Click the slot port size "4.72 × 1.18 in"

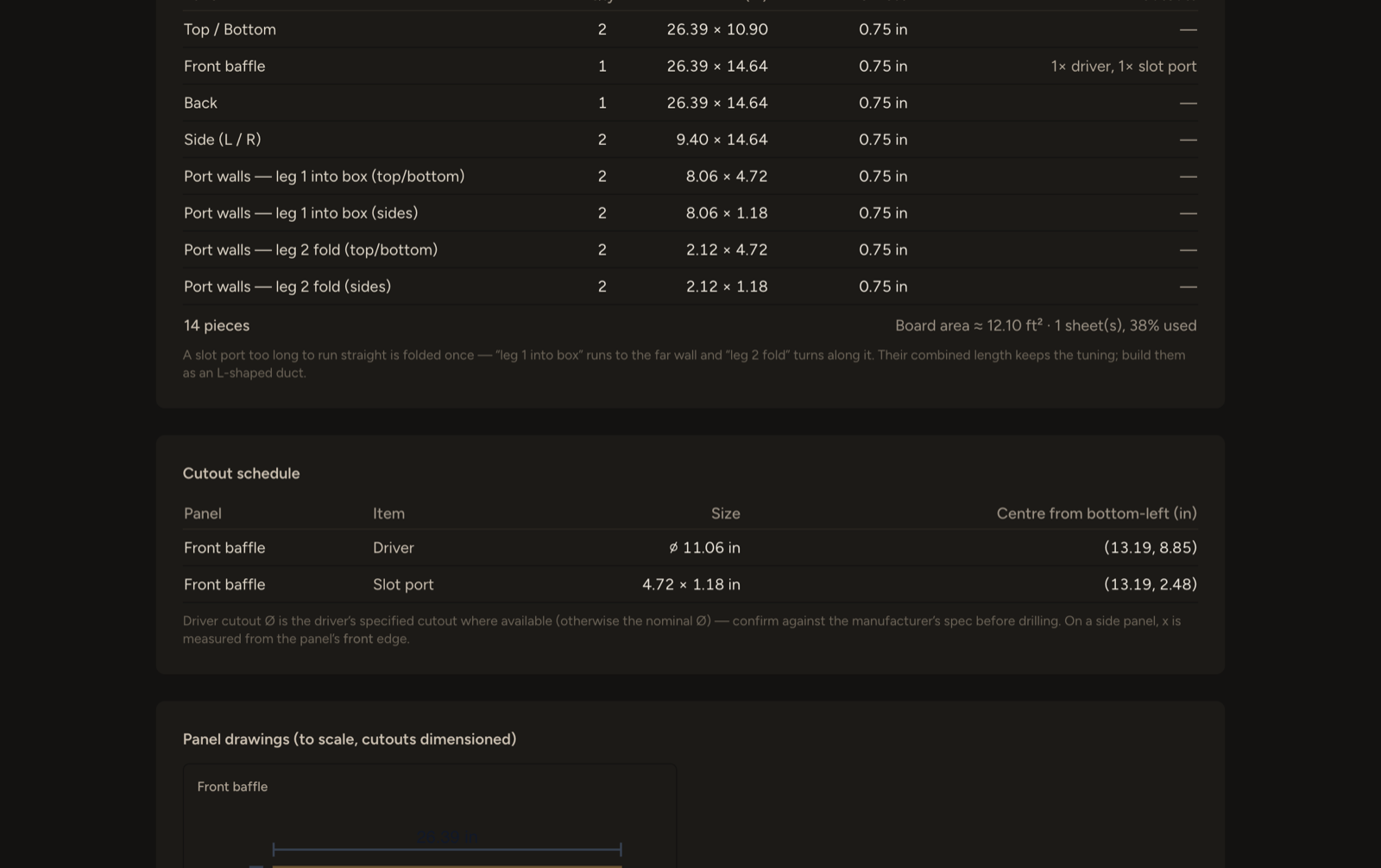tap(691, 585)
